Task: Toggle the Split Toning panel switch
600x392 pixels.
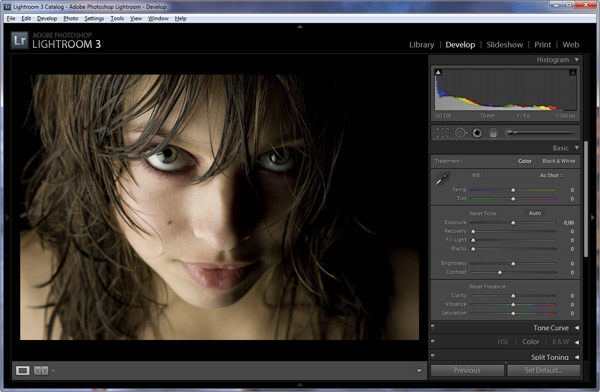Action: [x=433, y=356]
